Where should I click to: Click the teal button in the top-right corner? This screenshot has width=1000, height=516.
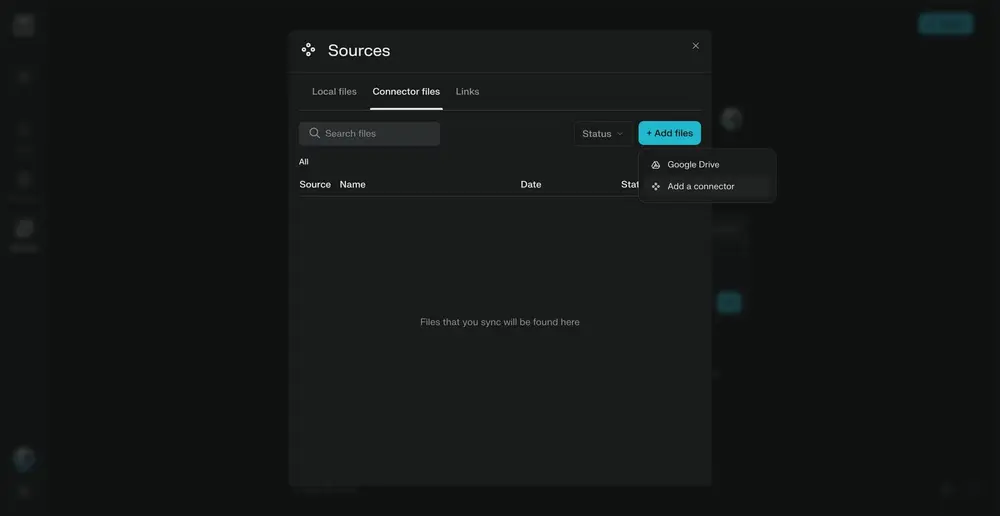pos(945,24)
